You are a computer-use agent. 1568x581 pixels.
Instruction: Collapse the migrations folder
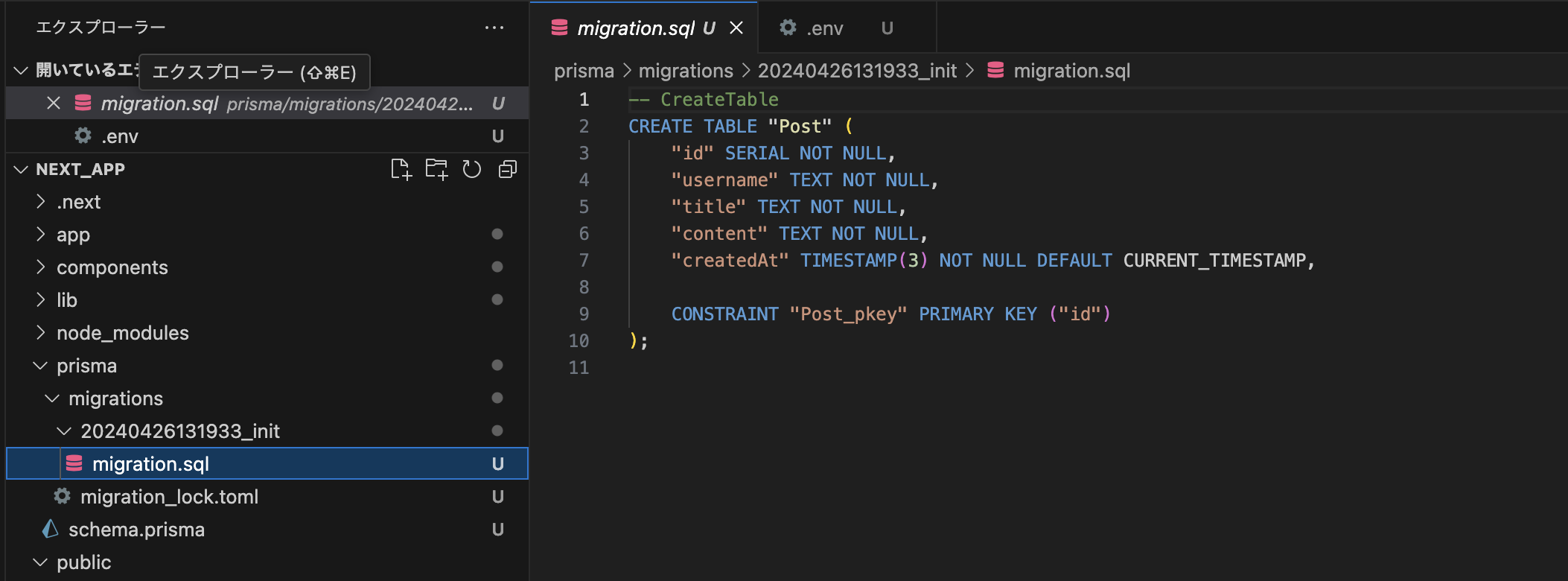52,398
